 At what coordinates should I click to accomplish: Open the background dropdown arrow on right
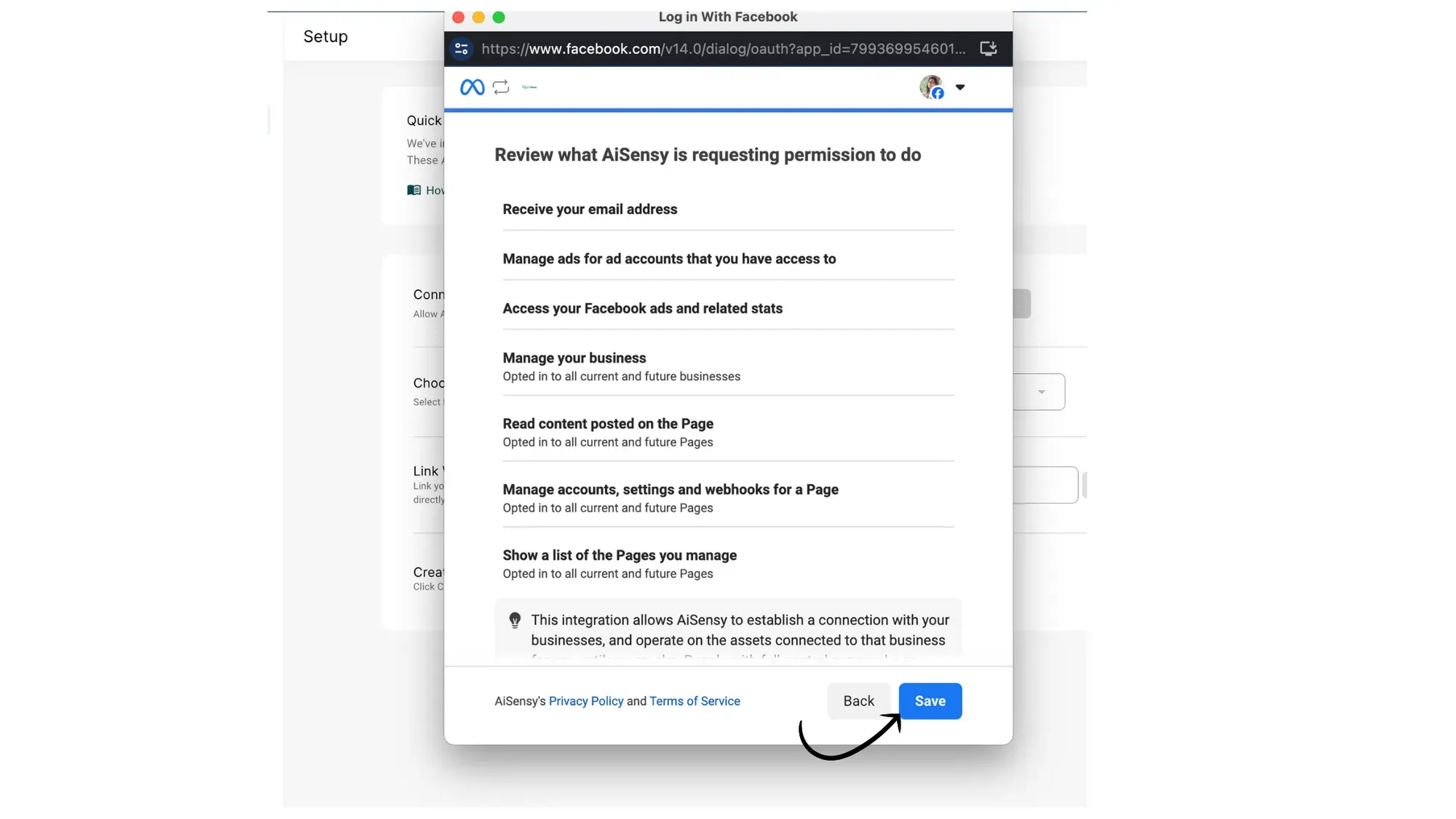click(x=1041, y=392)
